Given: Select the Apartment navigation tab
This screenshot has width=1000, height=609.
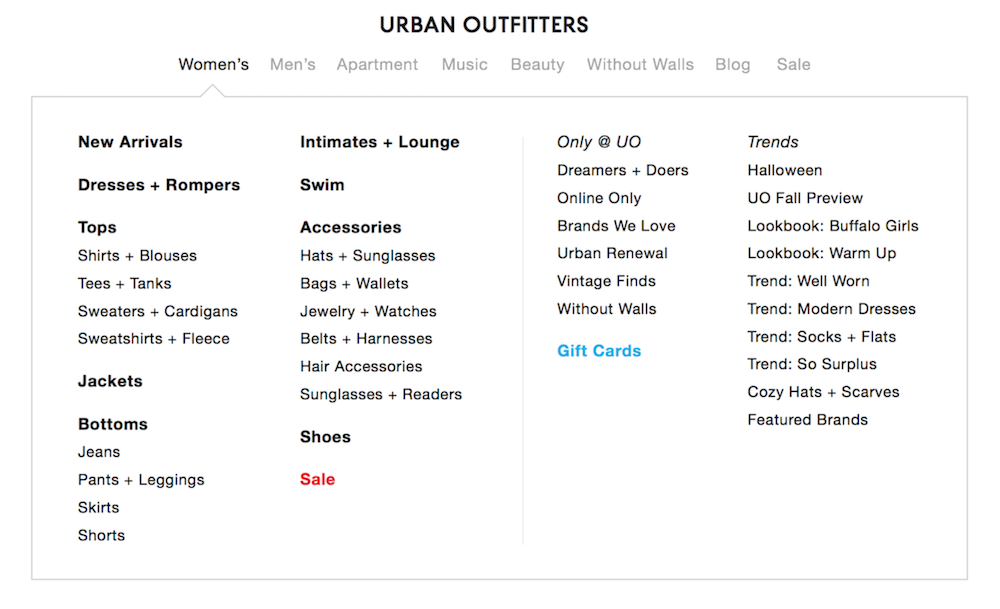Looking at the screenshot, I should click(378, 65).
